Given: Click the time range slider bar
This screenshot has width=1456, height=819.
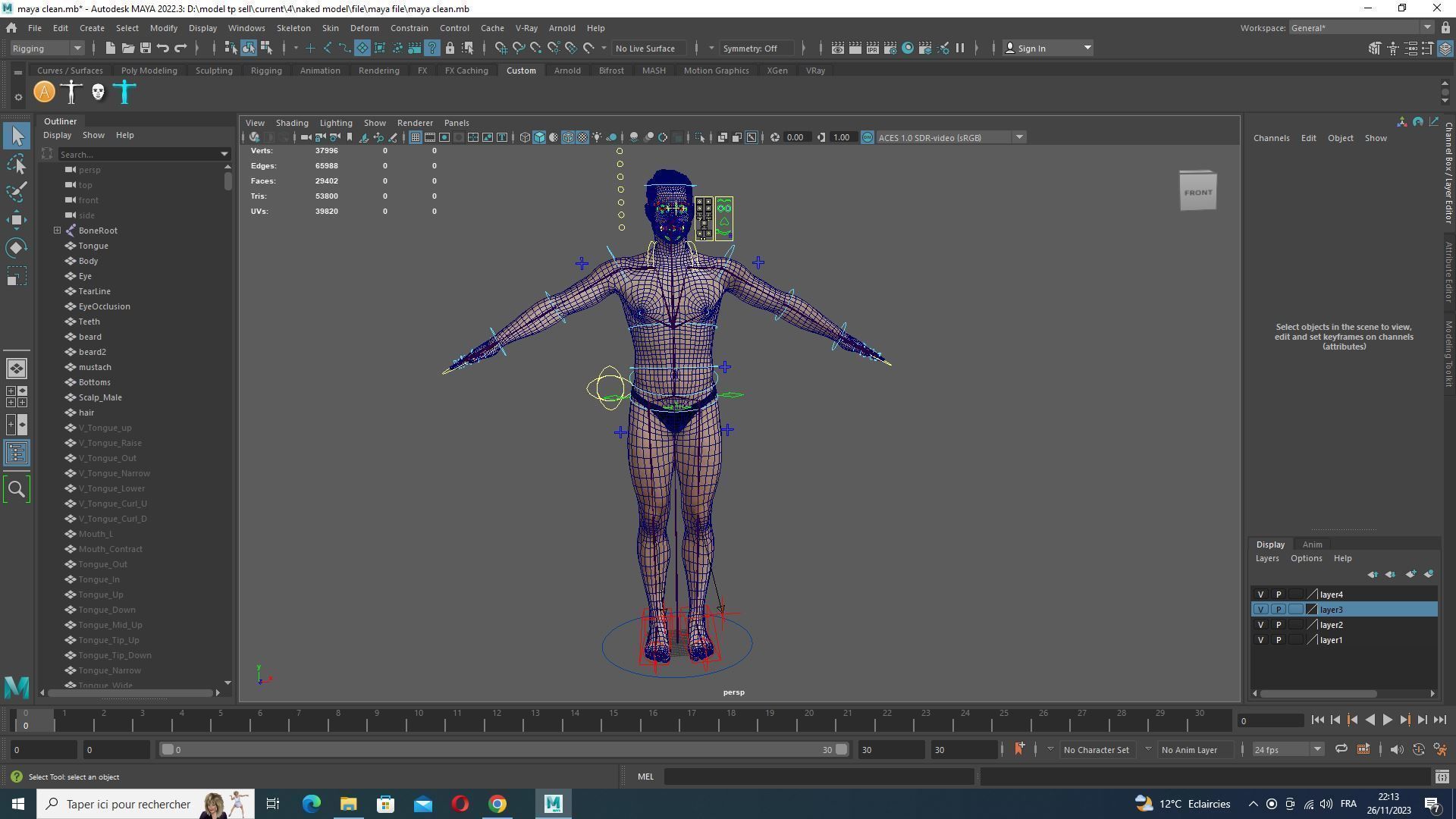Looking at the screenshot, I should (500, 750).
